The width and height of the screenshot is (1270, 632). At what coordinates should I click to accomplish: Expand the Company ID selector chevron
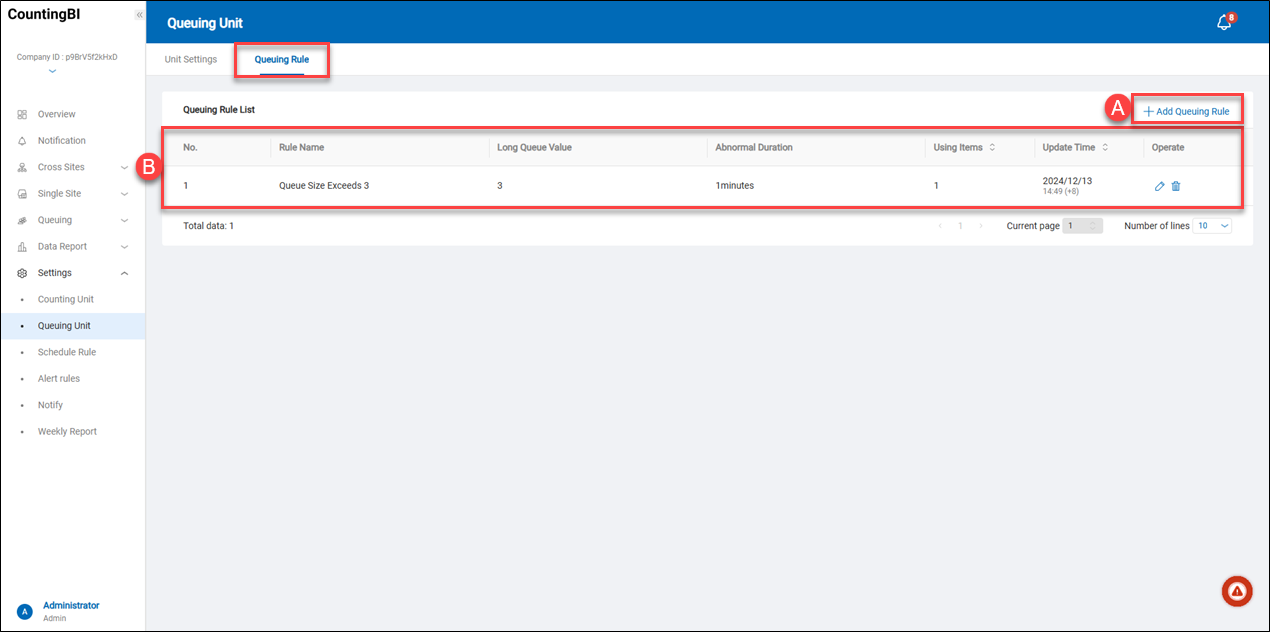click(x=52, y=71)
